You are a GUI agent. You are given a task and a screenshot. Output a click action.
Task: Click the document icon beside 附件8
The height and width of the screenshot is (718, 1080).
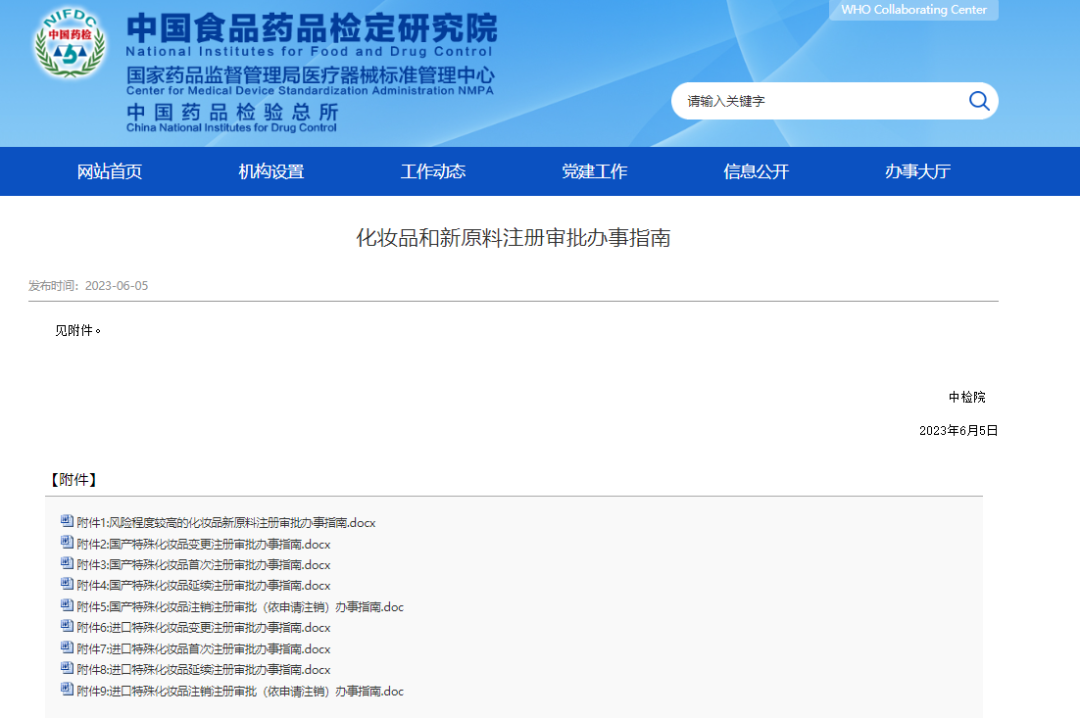67,668
